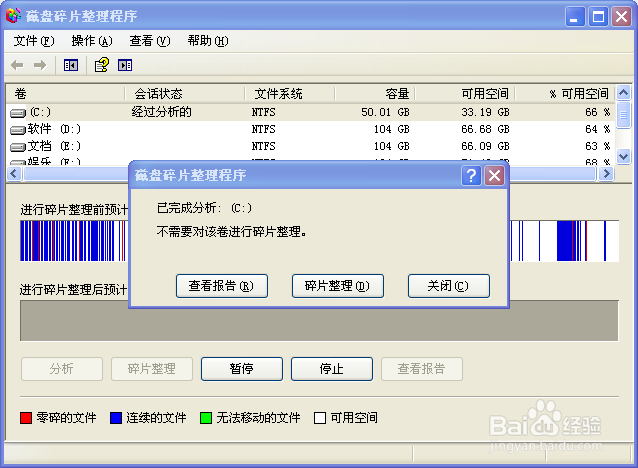The width and height of the screenshot is (638, 468).
Task: Toggle the action pane toolbar icon
Action: point(125,65)
